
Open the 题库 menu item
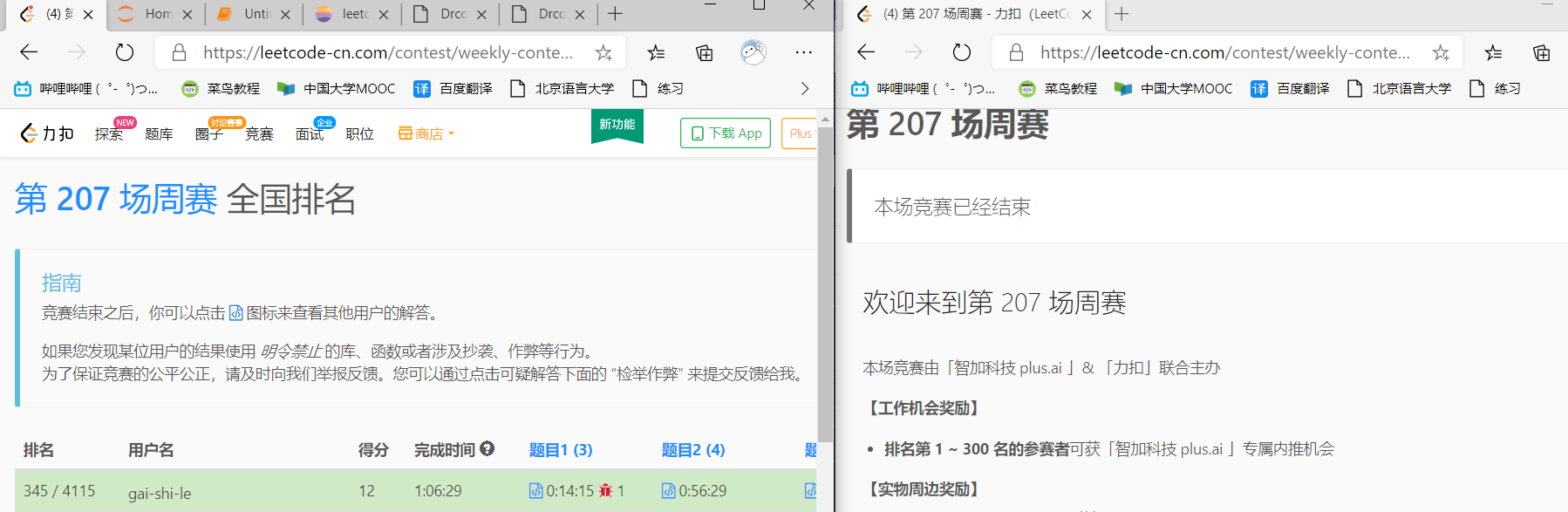(x=159, y=133)
